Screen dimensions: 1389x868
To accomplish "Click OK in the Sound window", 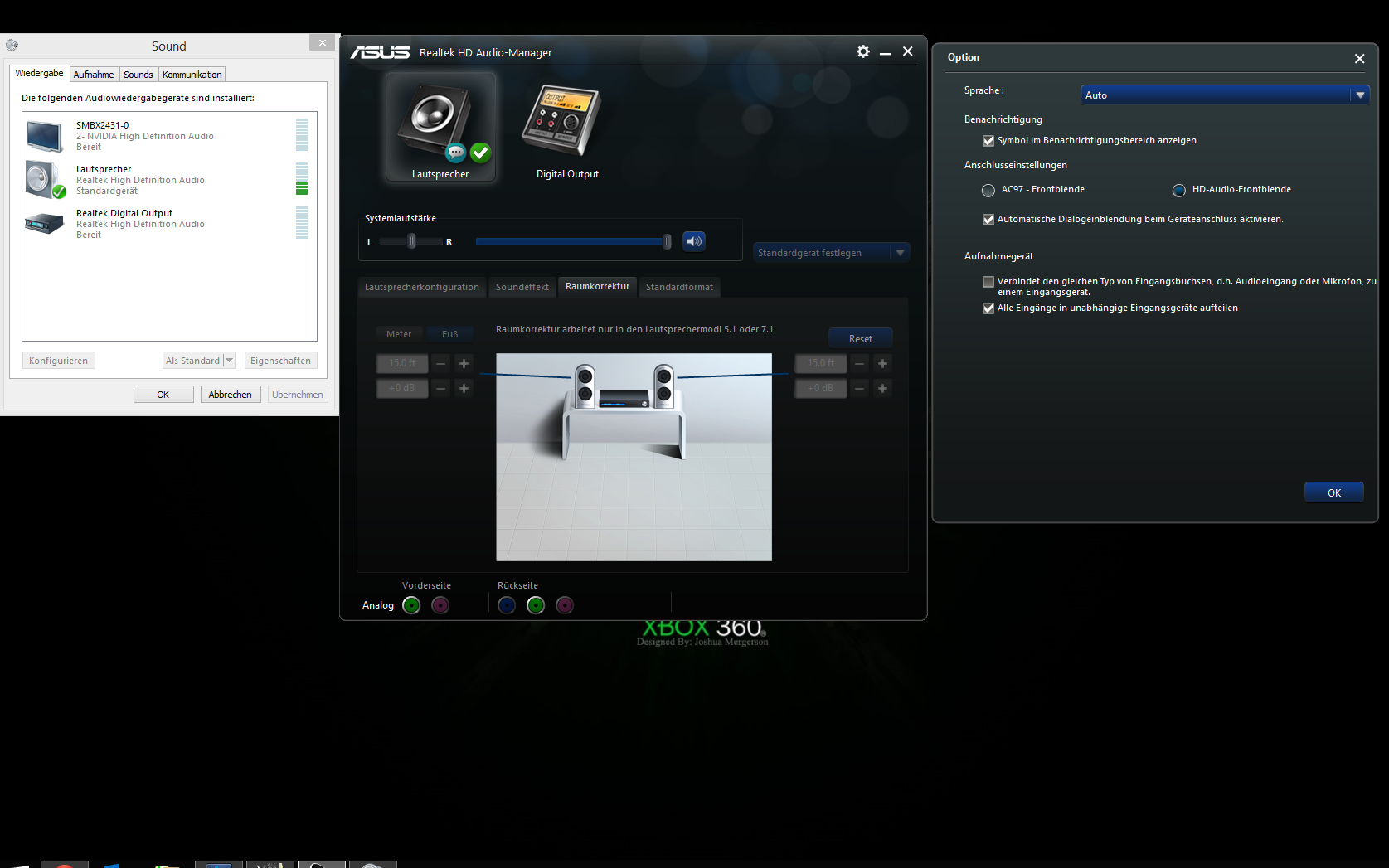I will point(163,395).
